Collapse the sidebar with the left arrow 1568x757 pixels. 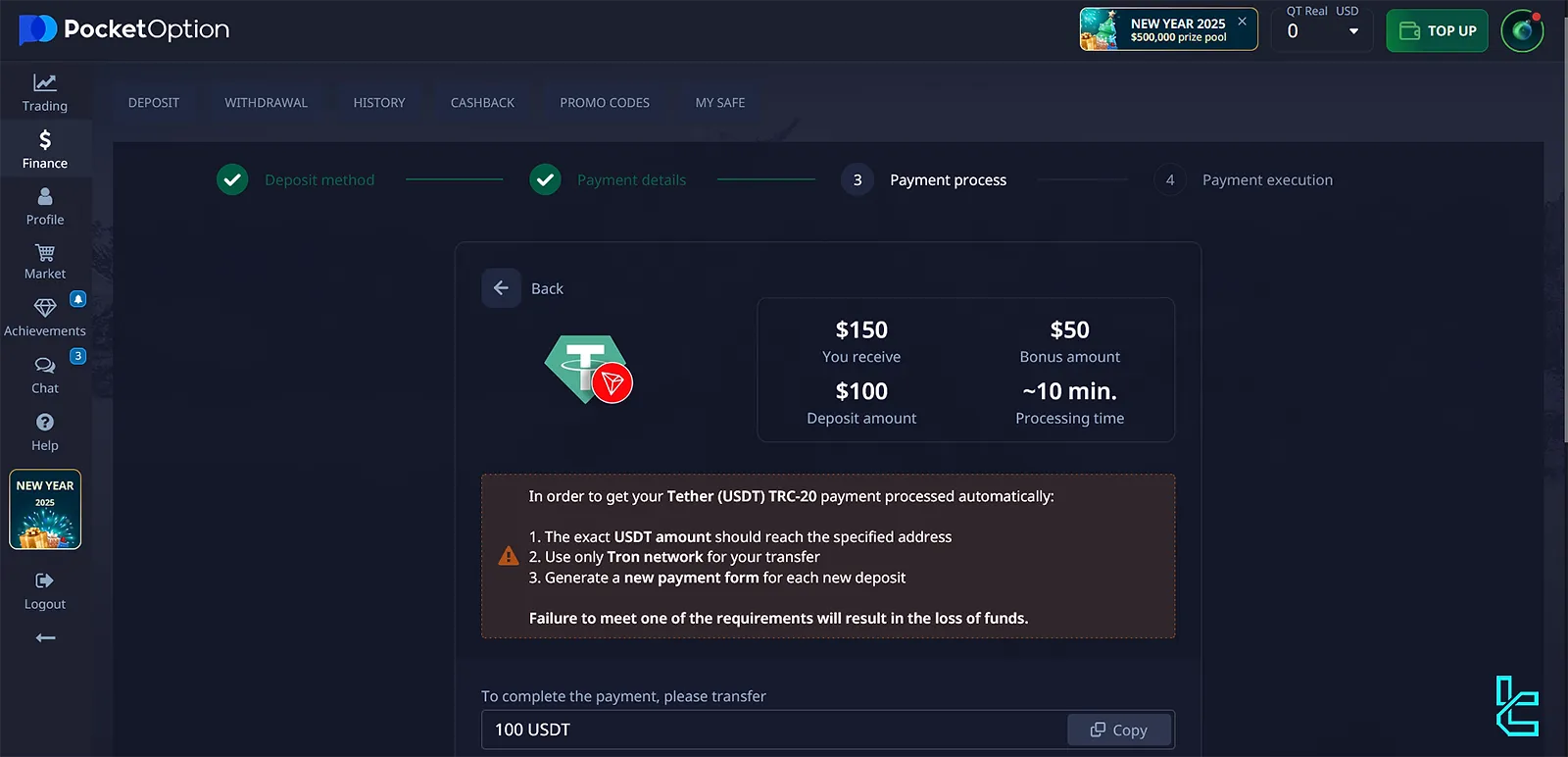coord(45,638)
